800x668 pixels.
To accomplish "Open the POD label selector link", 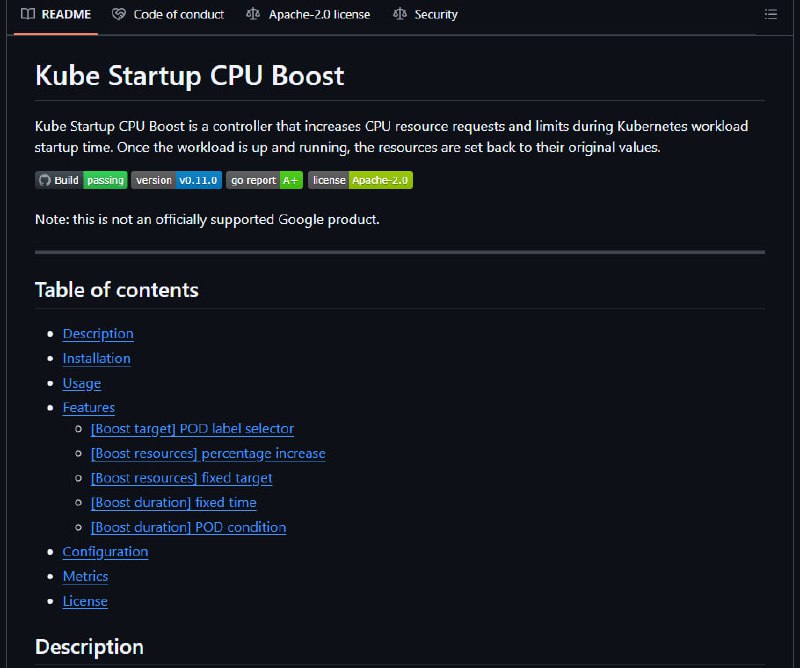I will tap(192, 429).
